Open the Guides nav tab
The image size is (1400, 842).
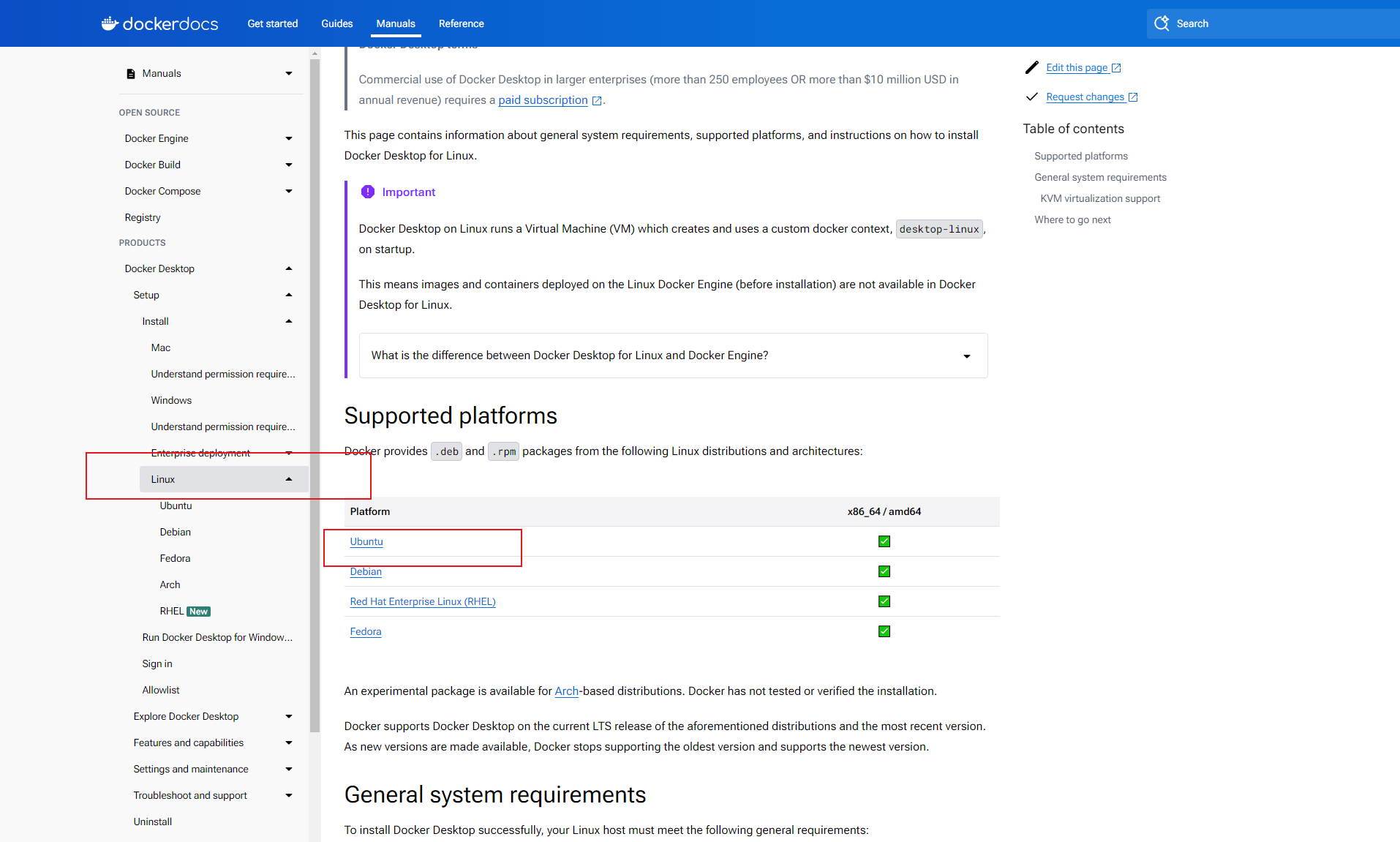point(336,23)
